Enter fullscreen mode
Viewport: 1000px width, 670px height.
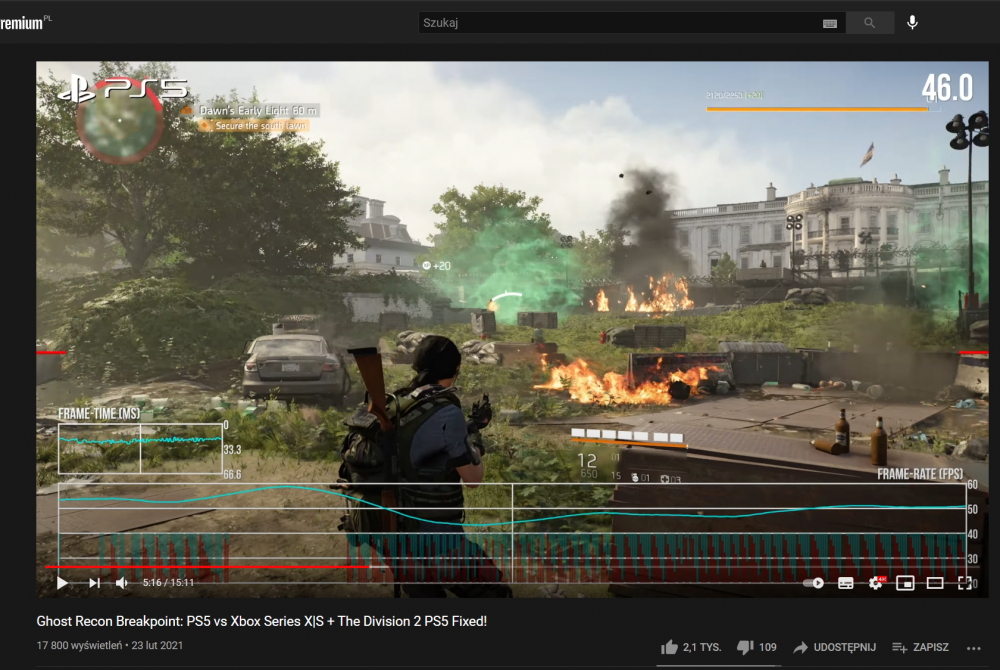point(965,582)
